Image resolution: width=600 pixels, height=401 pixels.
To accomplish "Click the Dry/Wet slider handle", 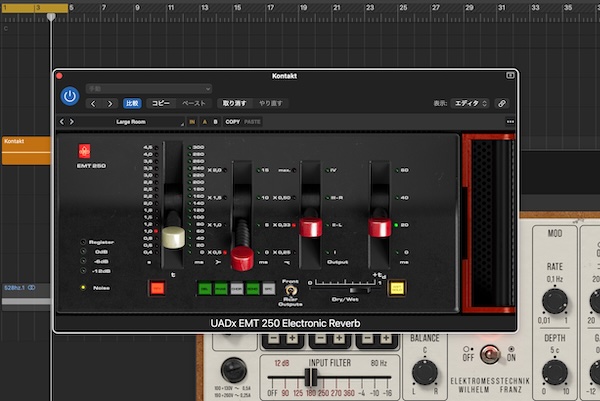I will coord(360,291).
